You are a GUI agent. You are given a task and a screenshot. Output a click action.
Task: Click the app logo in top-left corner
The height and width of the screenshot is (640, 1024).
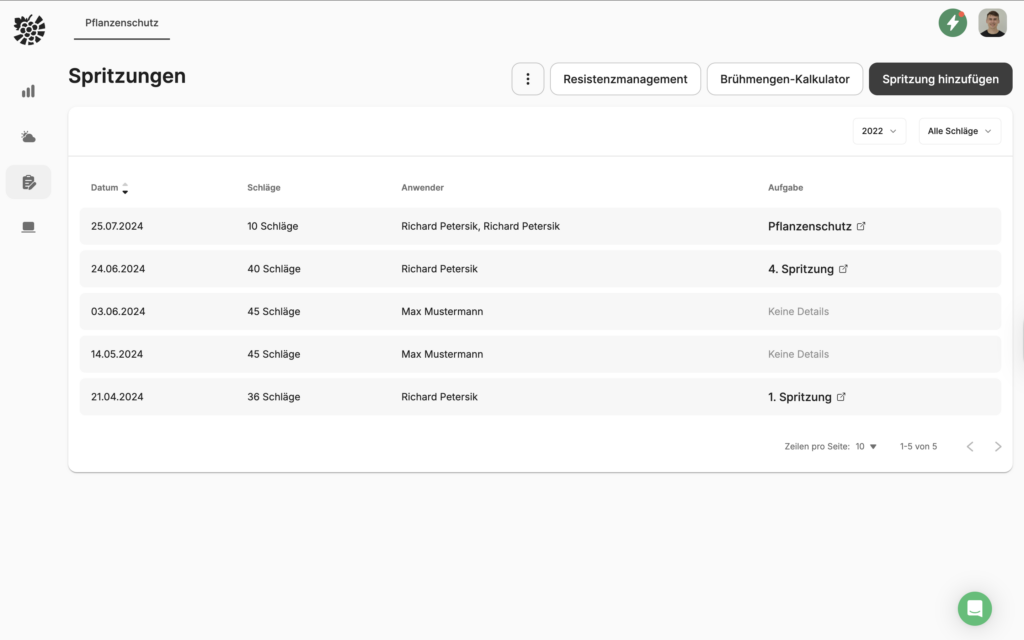tap(29, 29)
